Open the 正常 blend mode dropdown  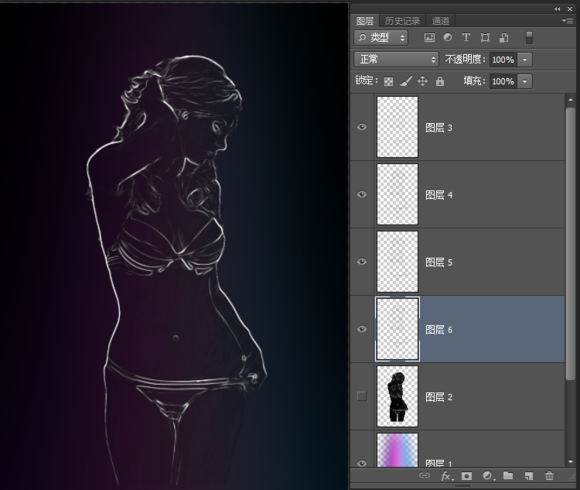(x=396, y=59)
